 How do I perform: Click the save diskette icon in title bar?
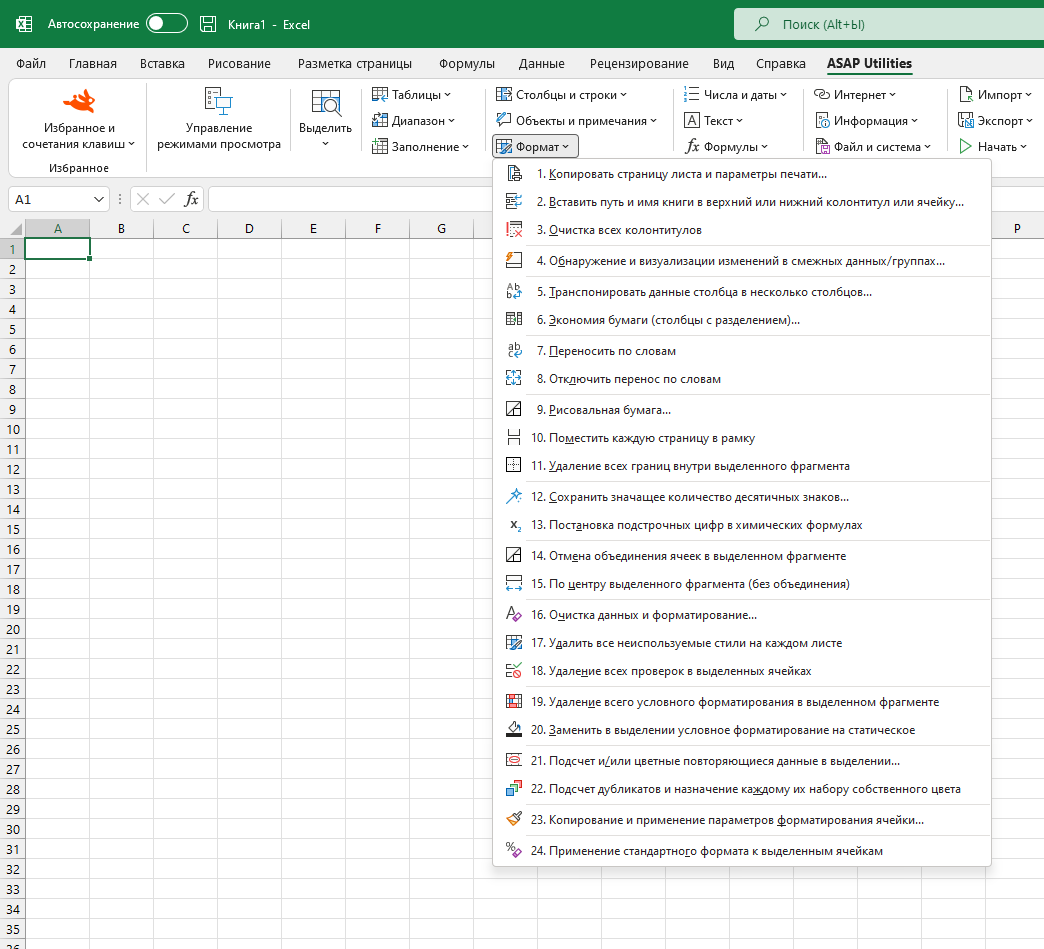click(x=208, y=25)
